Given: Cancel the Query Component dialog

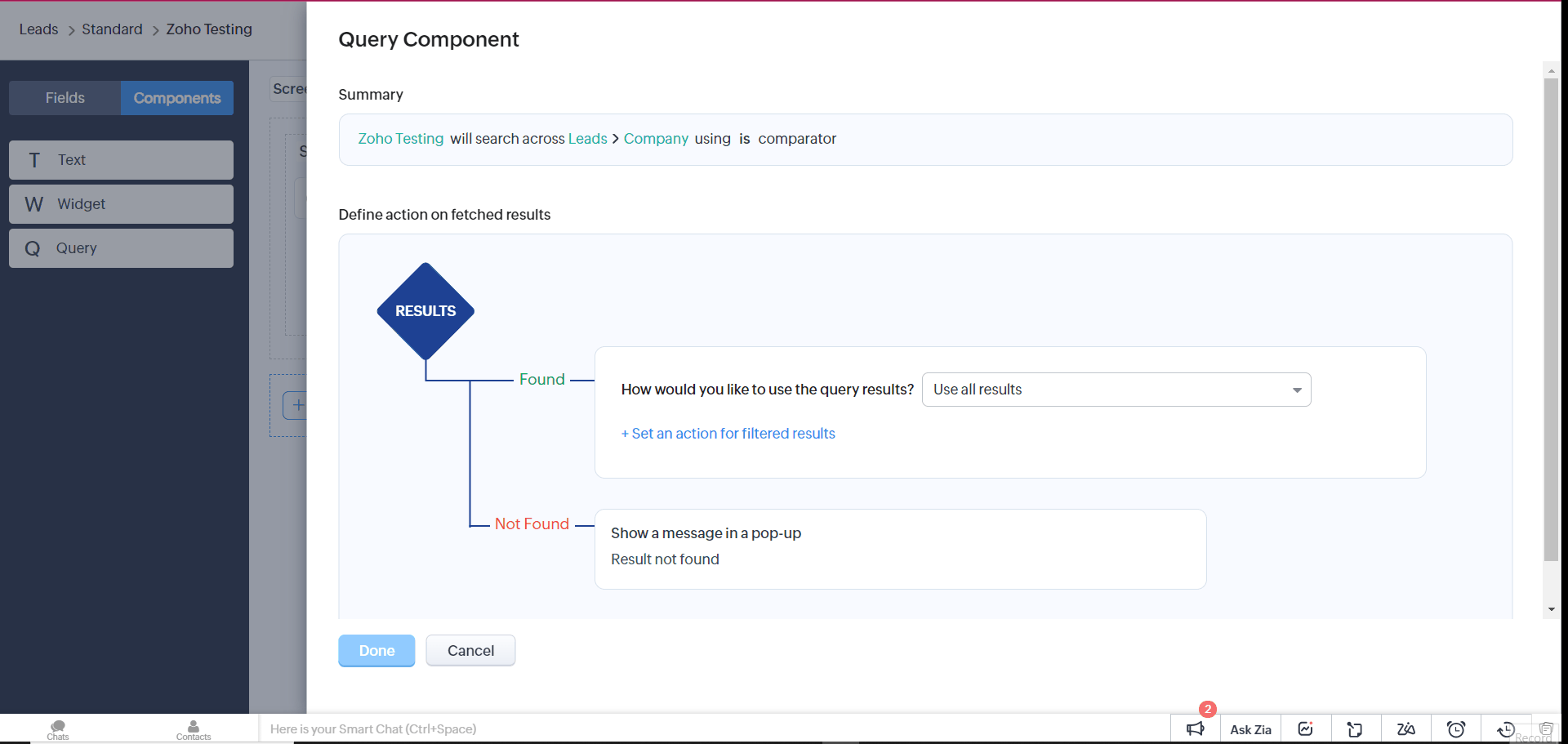Looking at the screenshot, I should [470, 651].
